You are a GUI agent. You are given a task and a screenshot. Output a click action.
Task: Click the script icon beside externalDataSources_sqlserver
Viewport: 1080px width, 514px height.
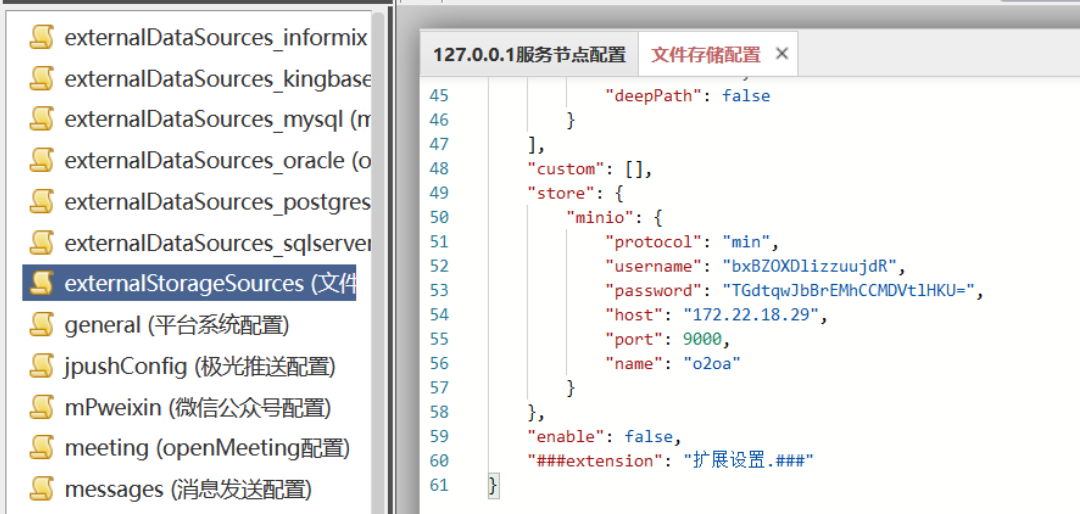tap(42, 242)
